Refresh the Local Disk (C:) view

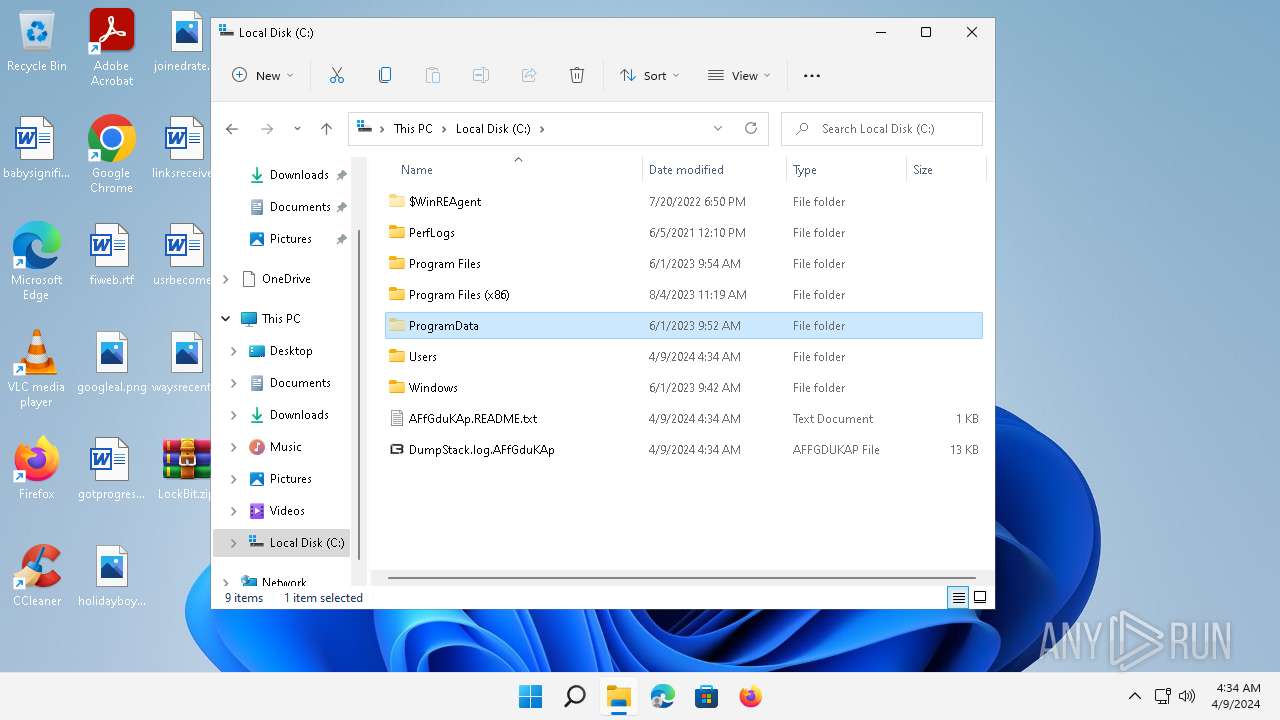point(751,128)
